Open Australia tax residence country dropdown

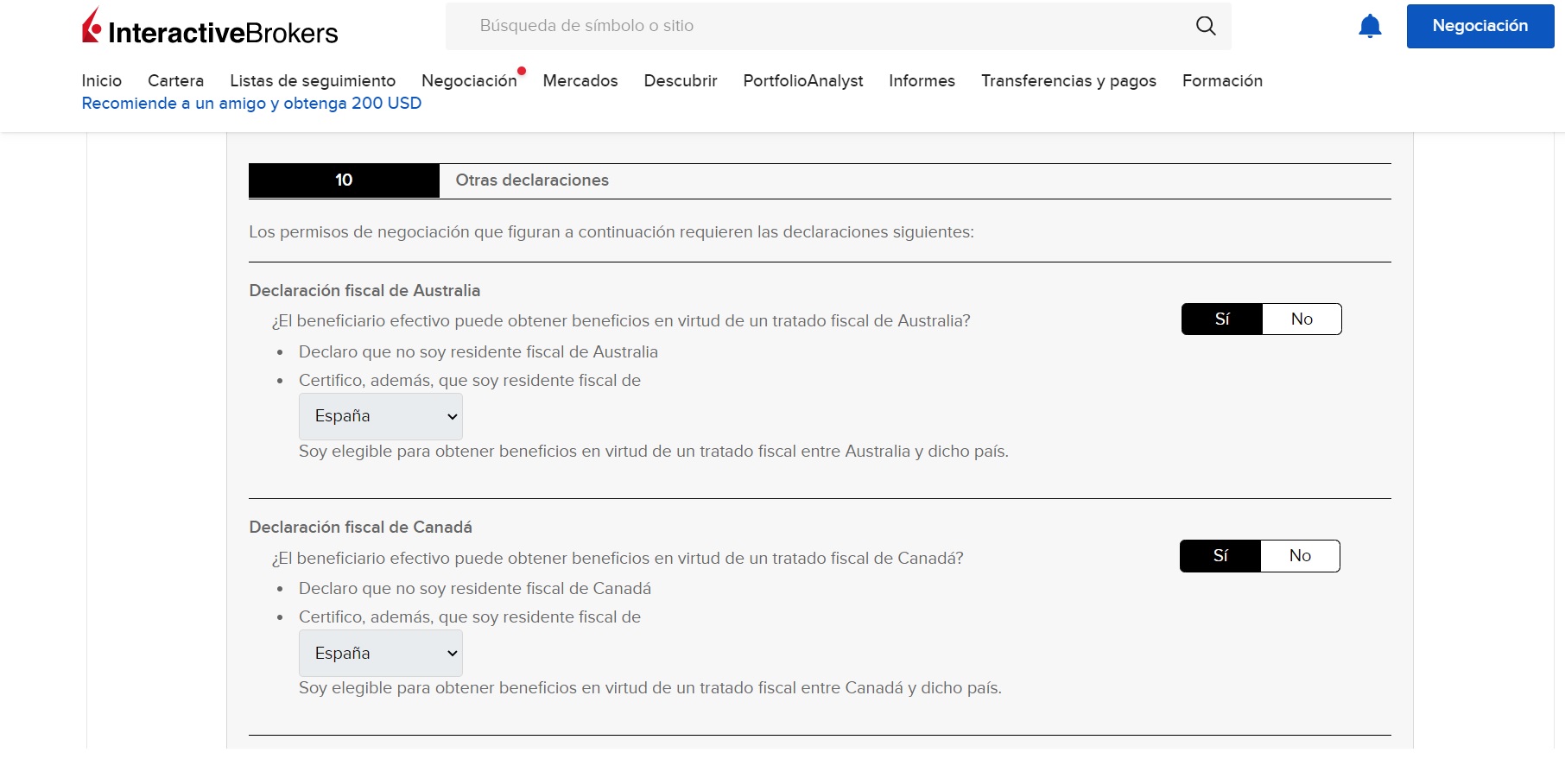[x=381, y=416]
